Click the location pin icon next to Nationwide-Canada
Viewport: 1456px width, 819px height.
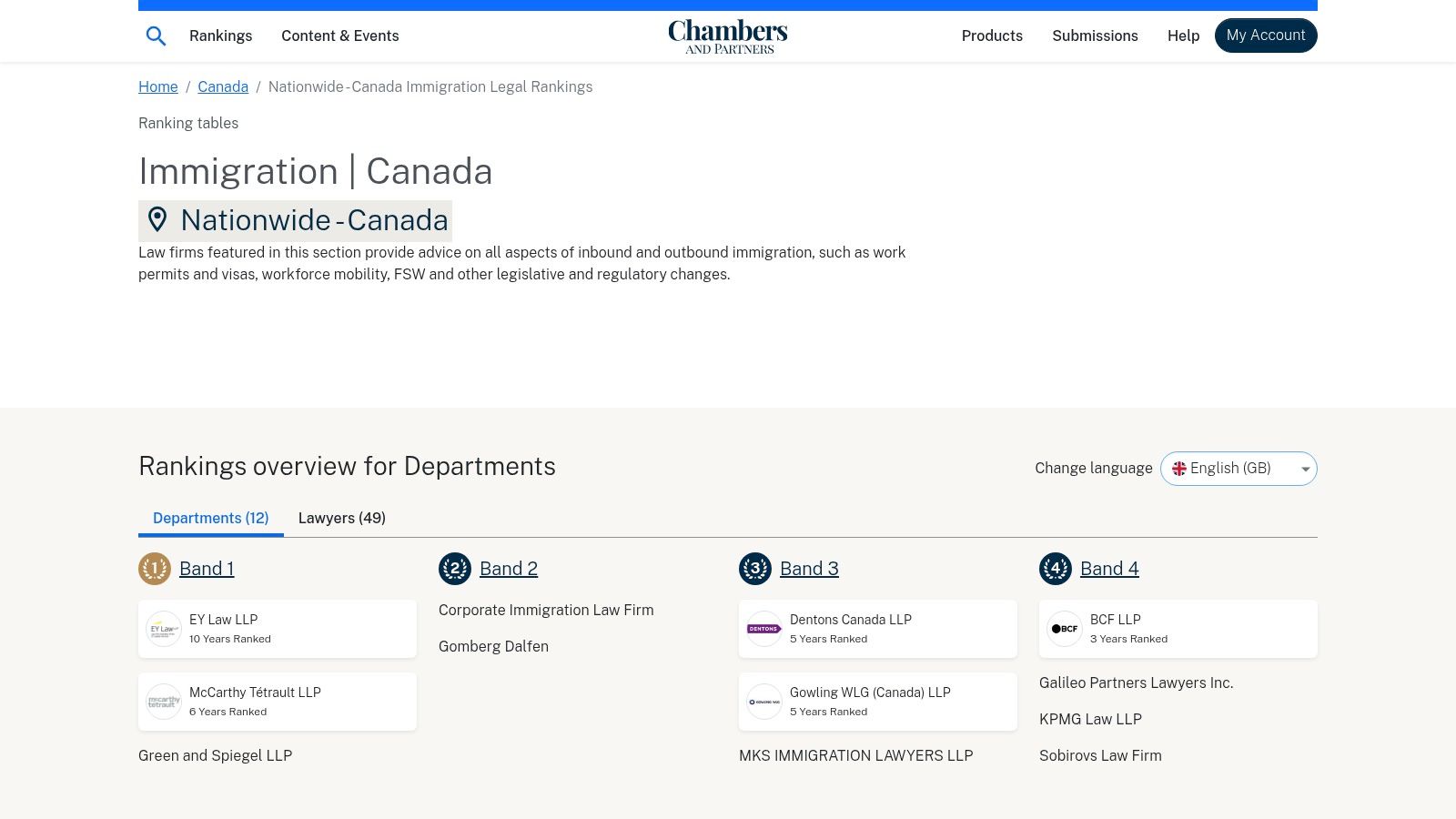click(158, 219)
